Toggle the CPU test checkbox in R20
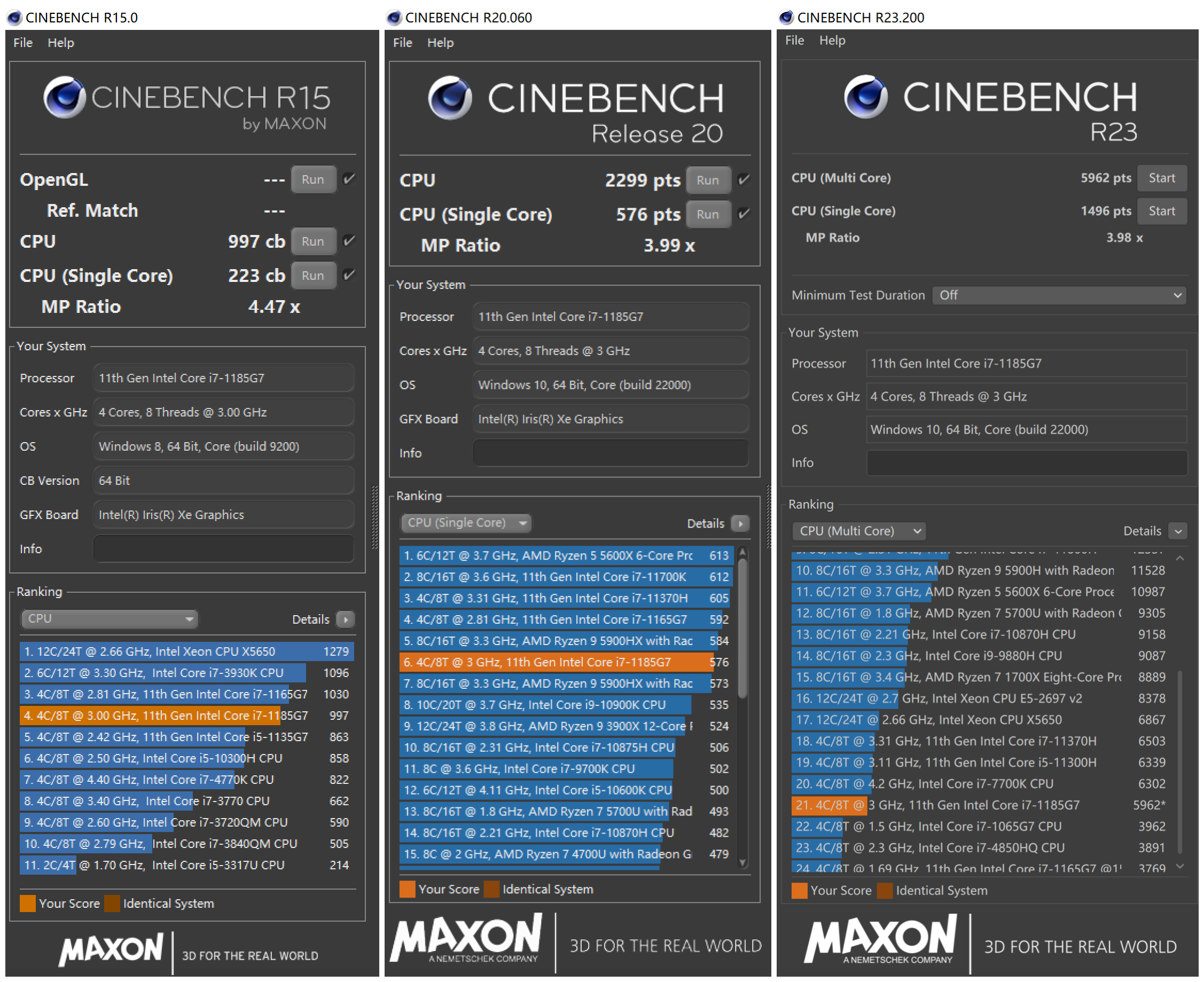This screenshot has width=1204, height=982. pyautogui.click(x=745, y=180)
